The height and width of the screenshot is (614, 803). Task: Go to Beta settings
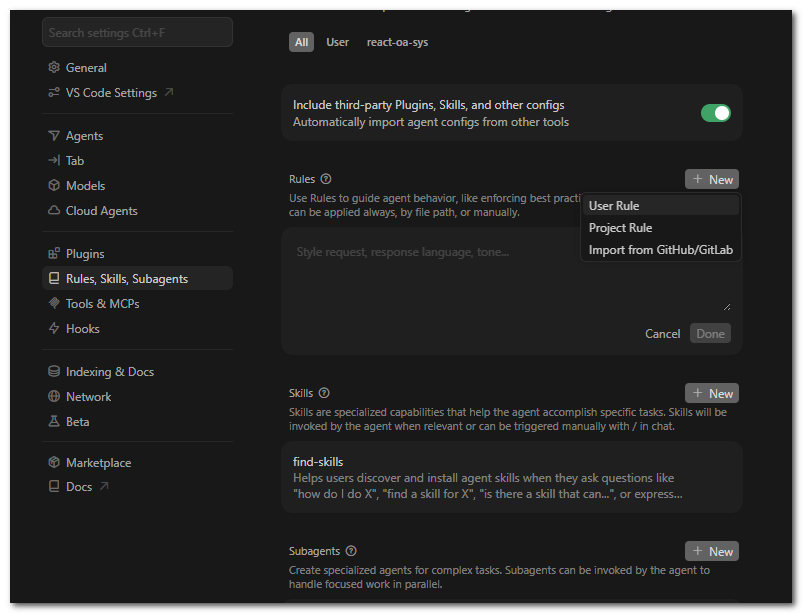[137, 421]
